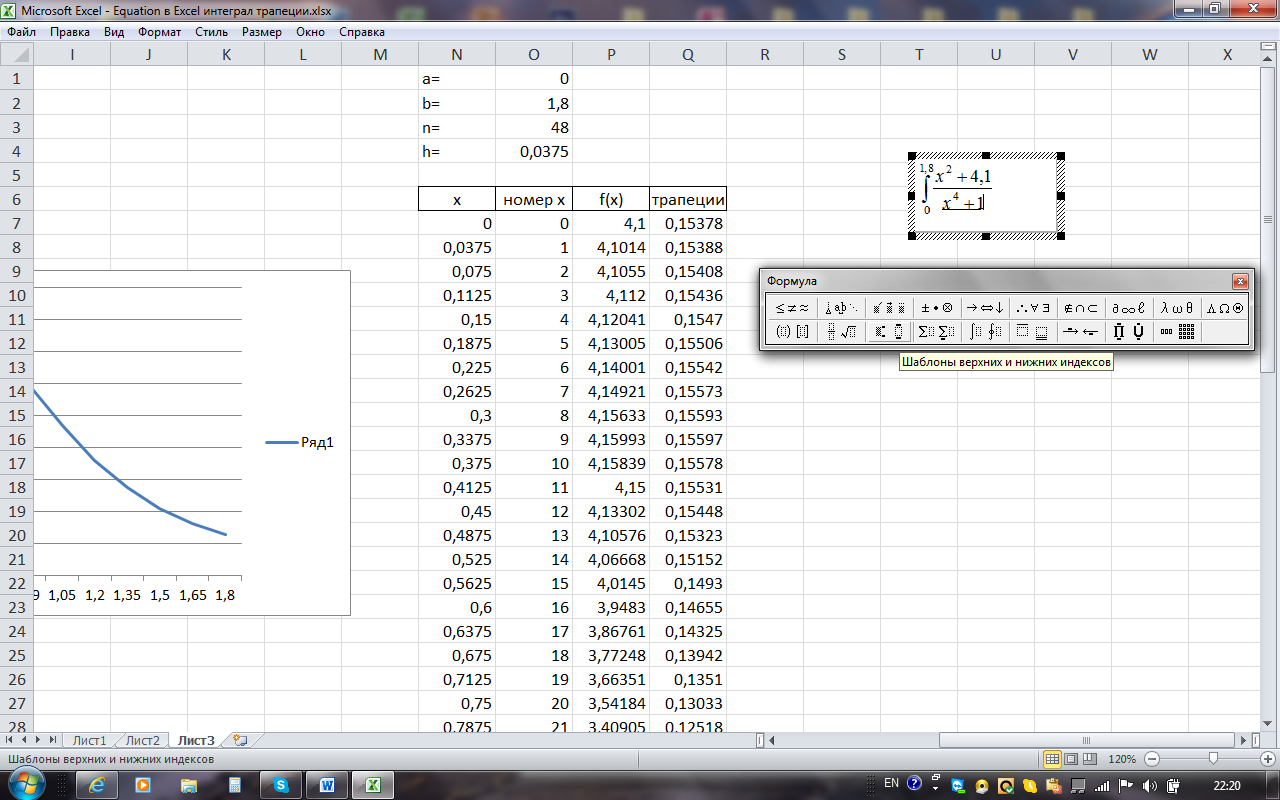Open the set theory symbols palette (∉∩⊂)
Viewport: 1280px width, 800px height.
pos(1081,308)
